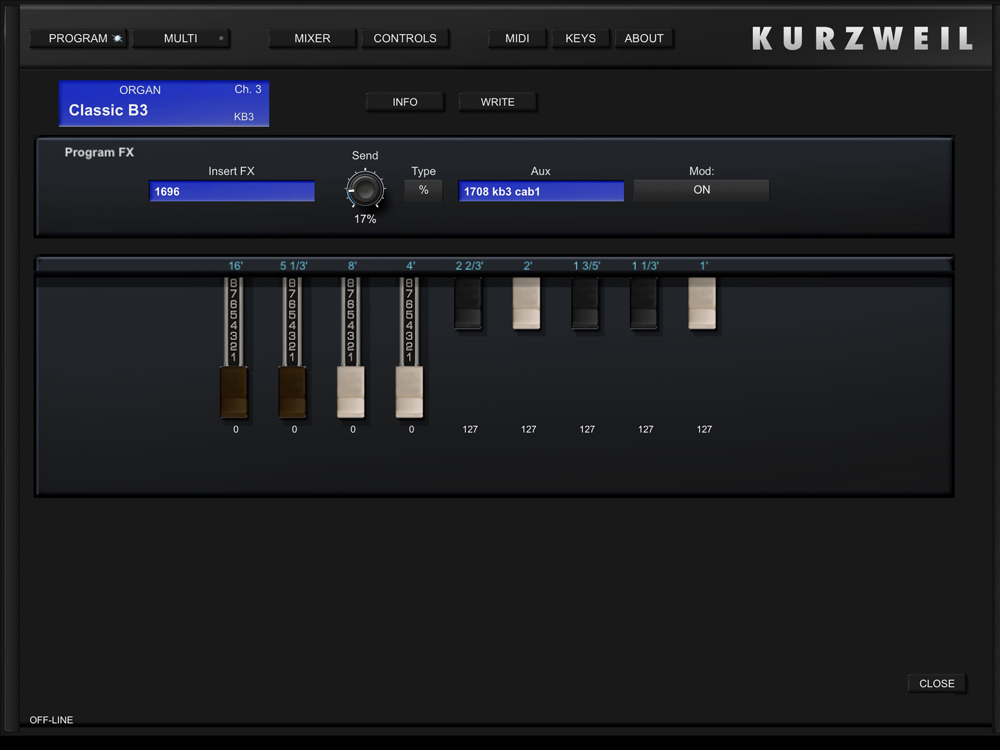Click the 127 value under 2 2/3' drawbar

click(x=470, y=430)
